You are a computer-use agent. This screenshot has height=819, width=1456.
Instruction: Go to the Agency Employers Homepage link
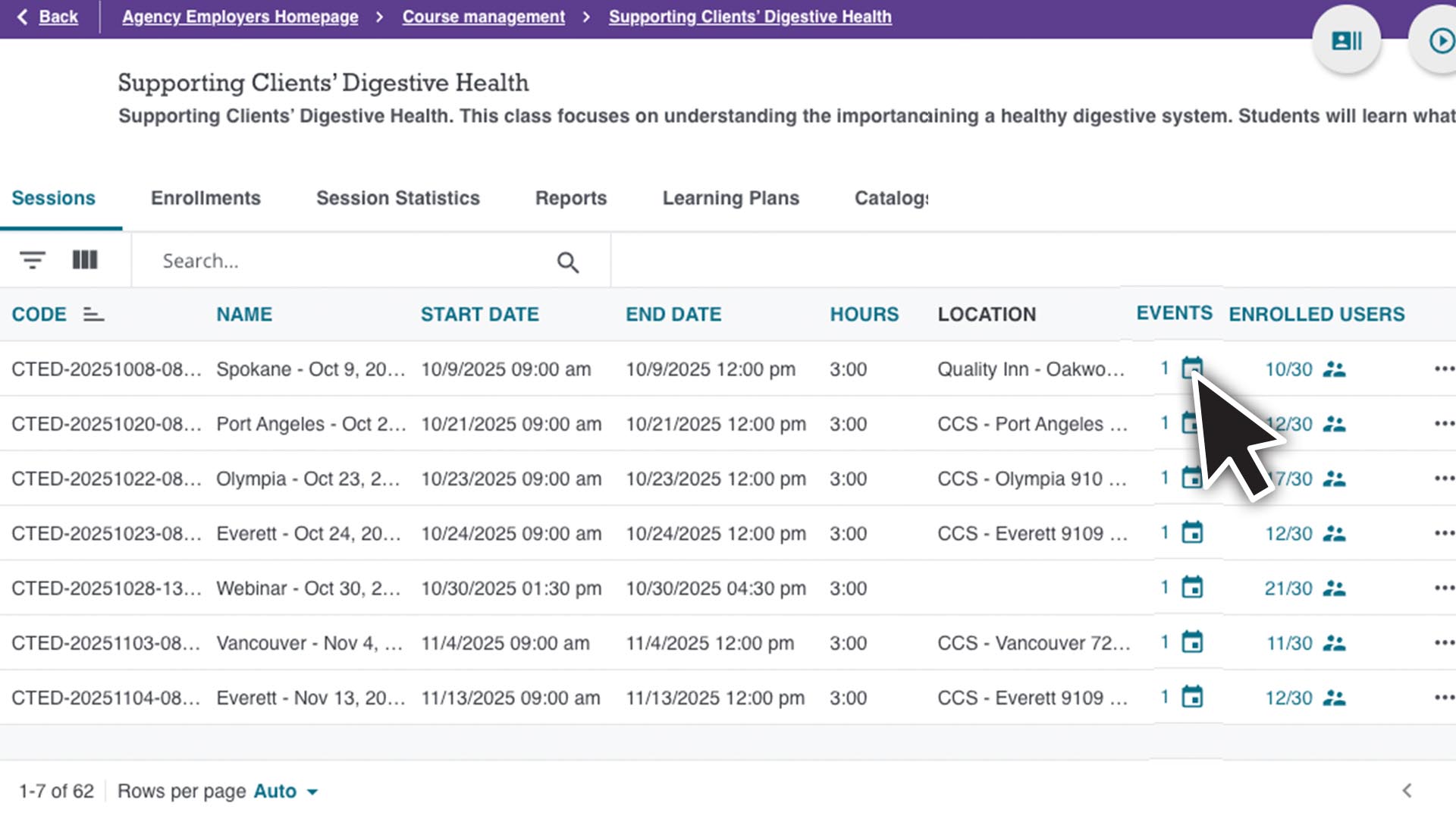(x=240, y=17)
